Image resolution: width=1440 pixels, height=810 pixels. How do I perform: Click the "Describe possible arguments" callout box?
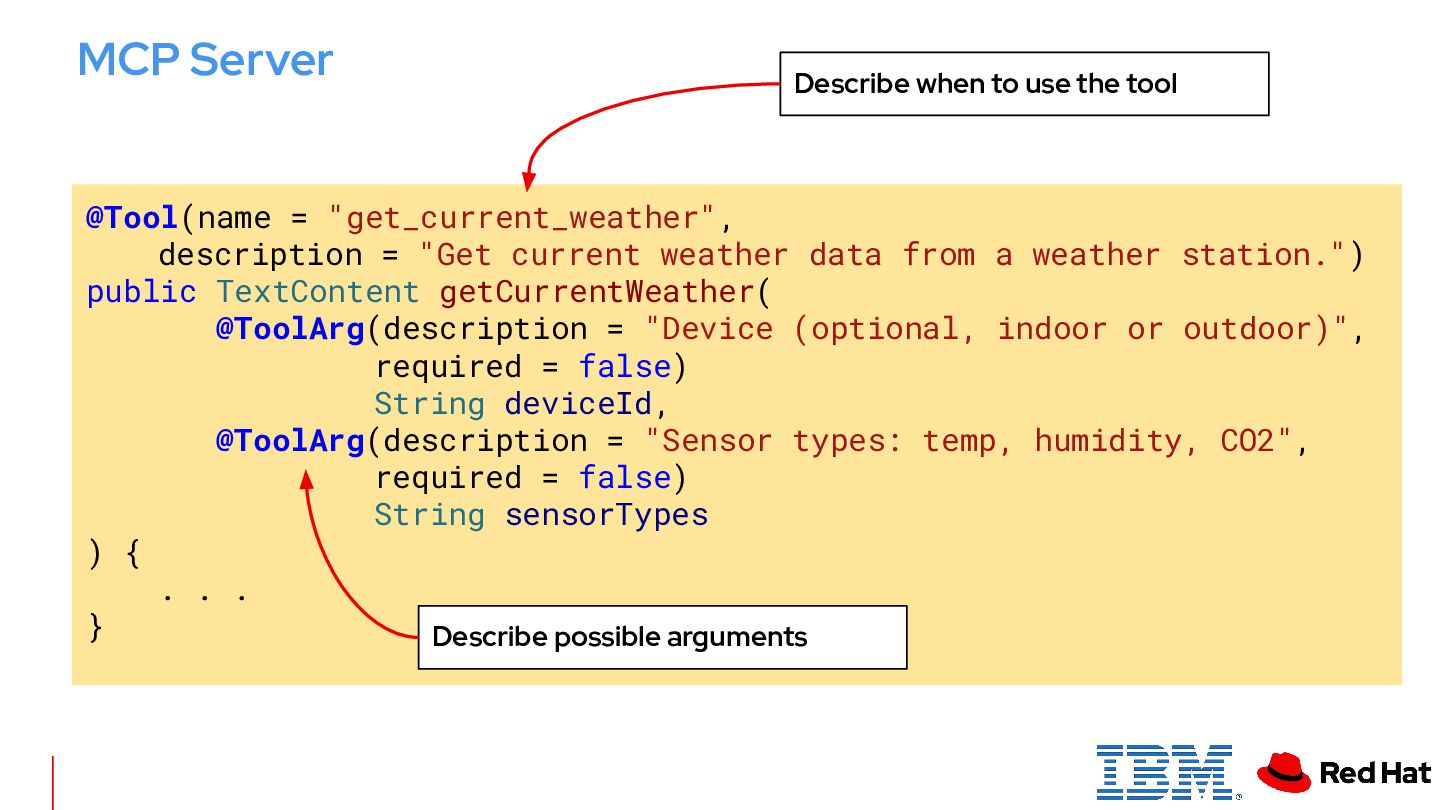(x=662, y=637)
